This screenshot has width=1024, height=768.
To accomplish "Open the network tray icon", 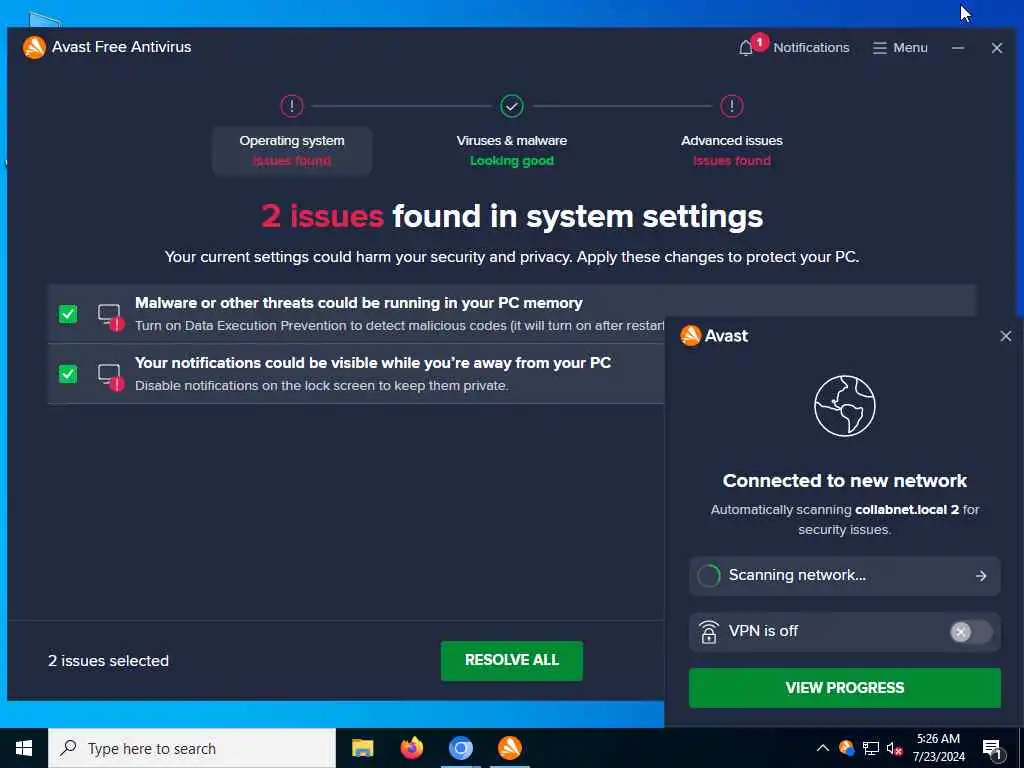I will [871, 748].
